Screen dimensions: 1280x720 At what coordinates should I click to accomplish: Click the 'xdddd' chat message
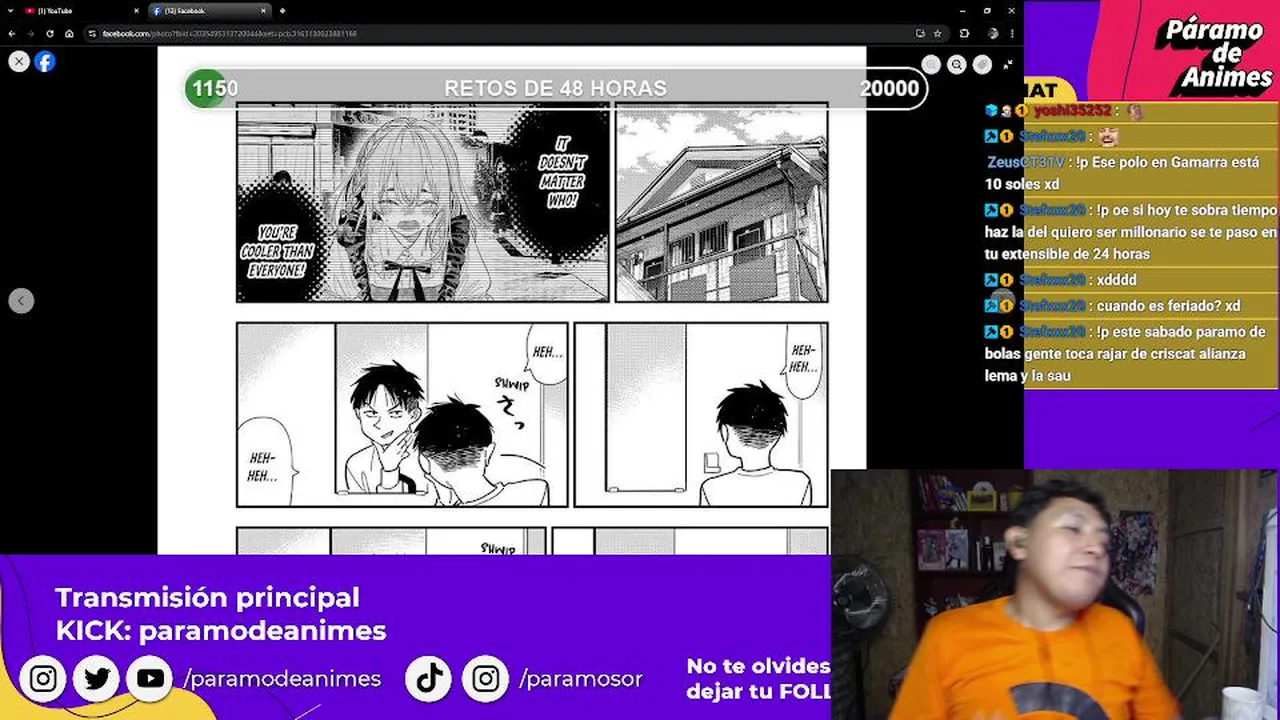[x=1116, y=280]
